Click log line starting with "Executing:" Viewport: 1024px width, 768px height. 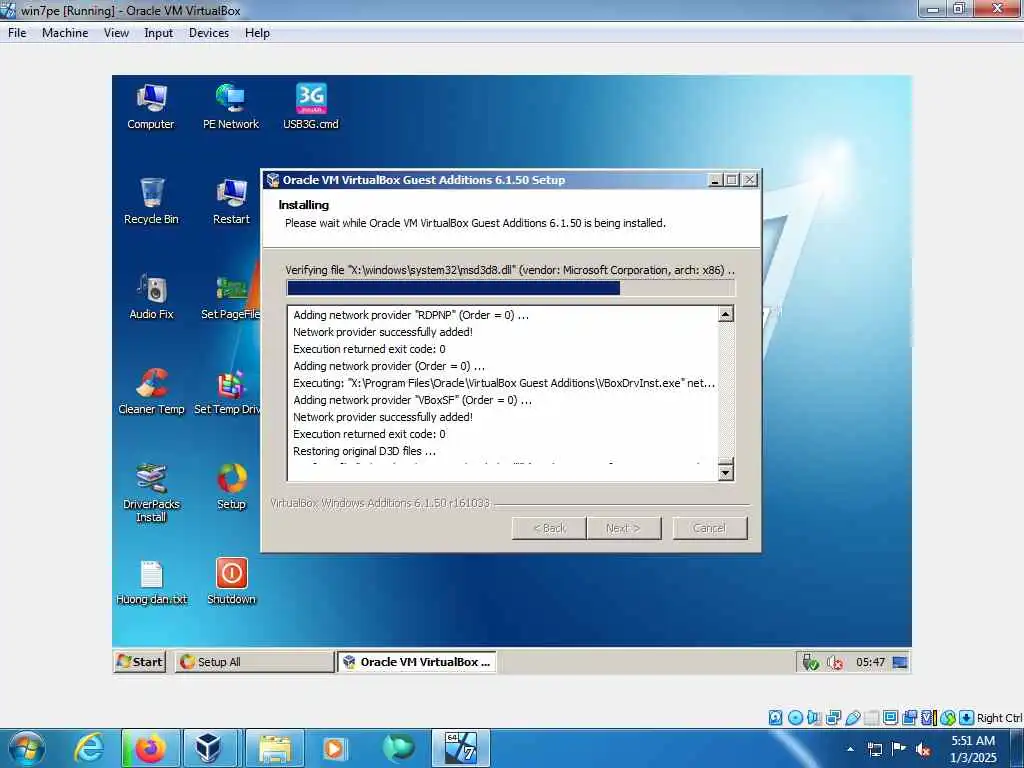click(x=504, y=383)
